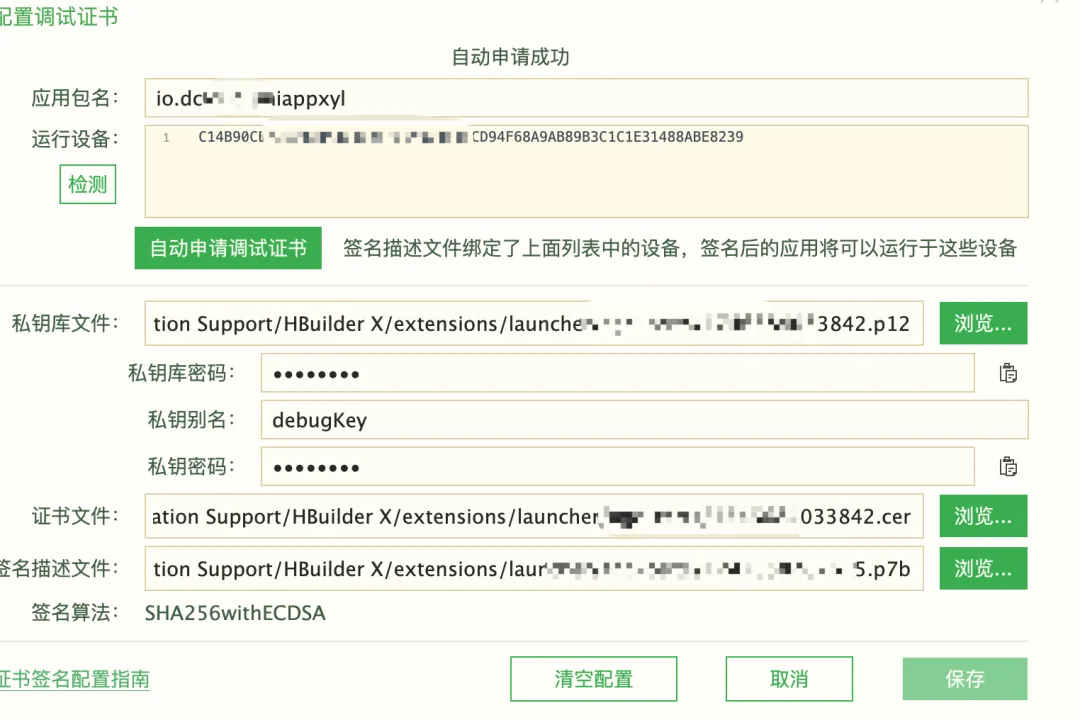Focus the 签名描述文件 path field

(x=532, y=568)
